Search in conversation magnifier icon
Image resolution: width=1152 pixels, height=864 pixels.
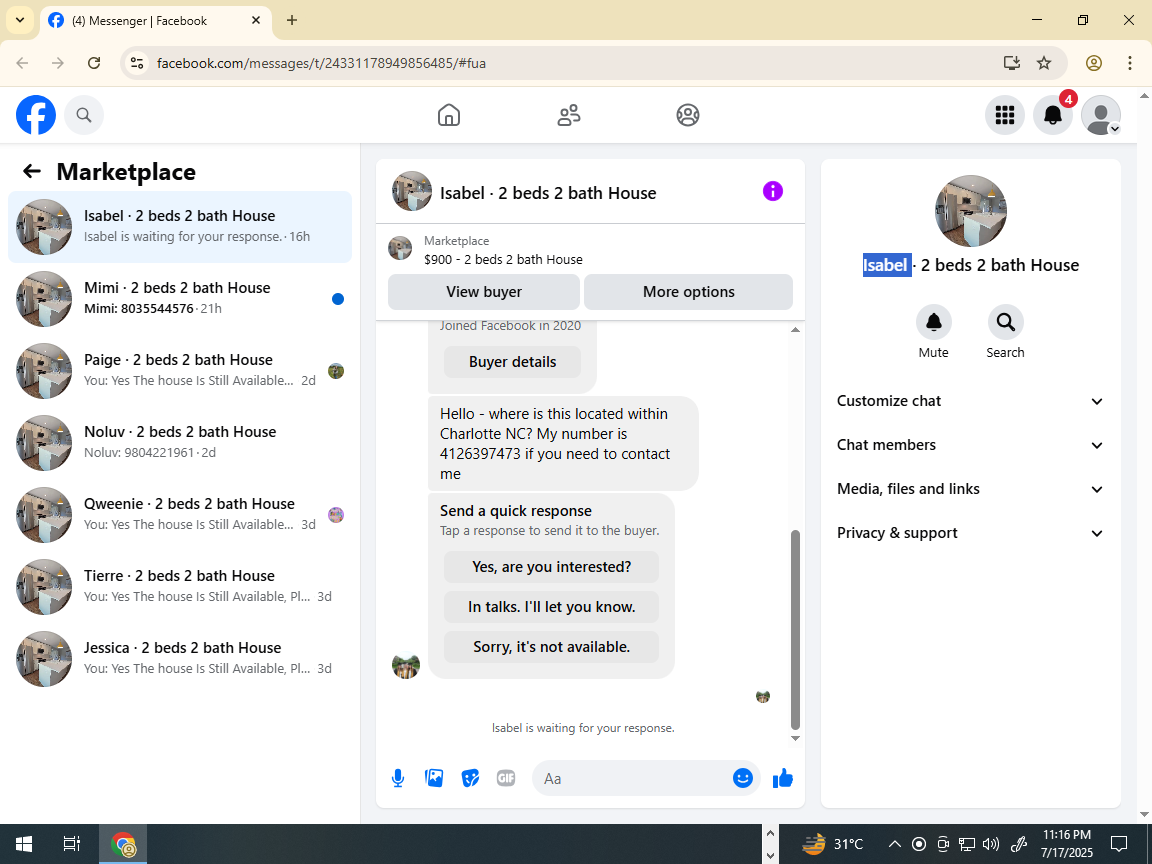1005,322
